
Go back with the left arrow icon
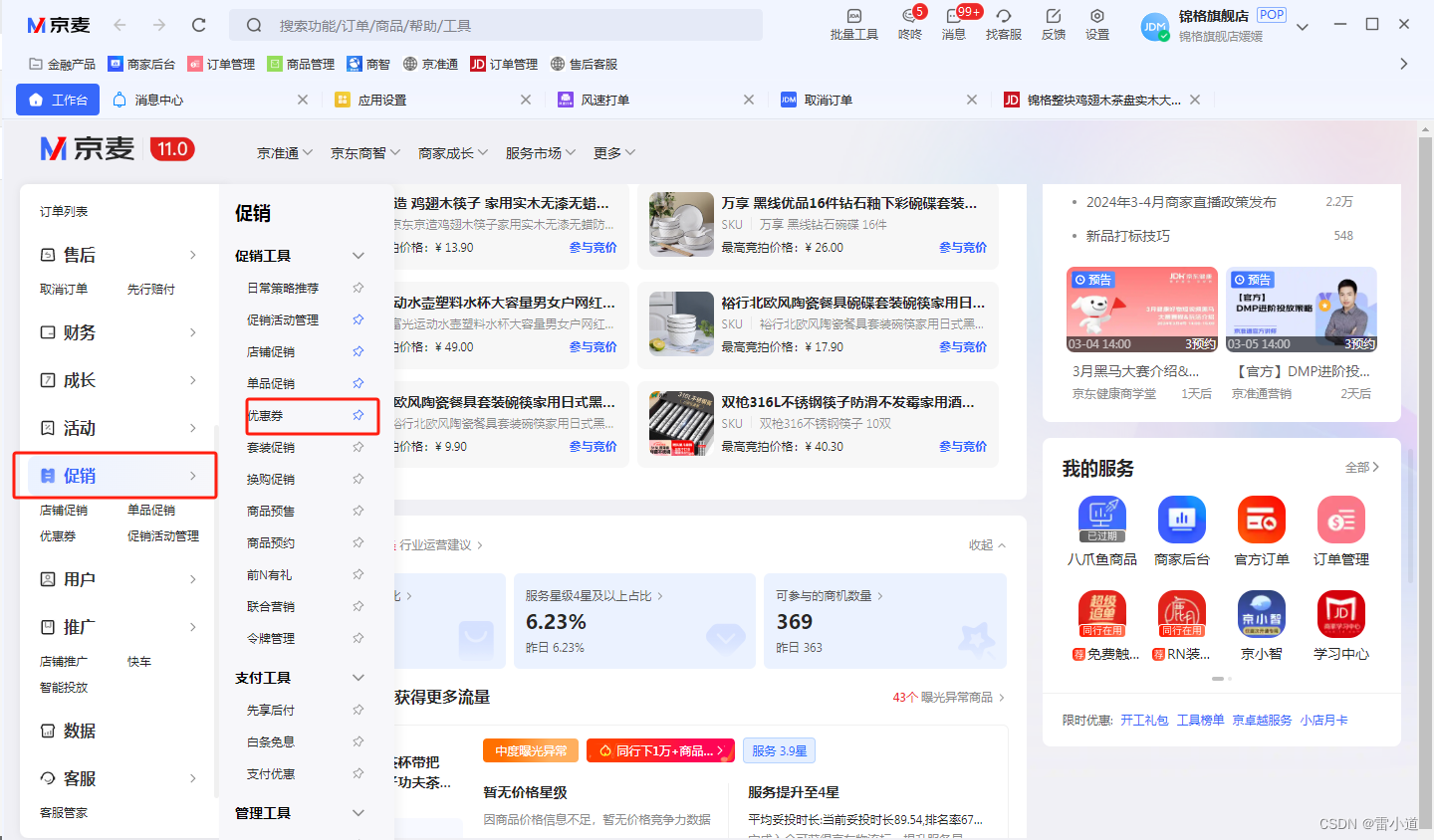point(119,25)
